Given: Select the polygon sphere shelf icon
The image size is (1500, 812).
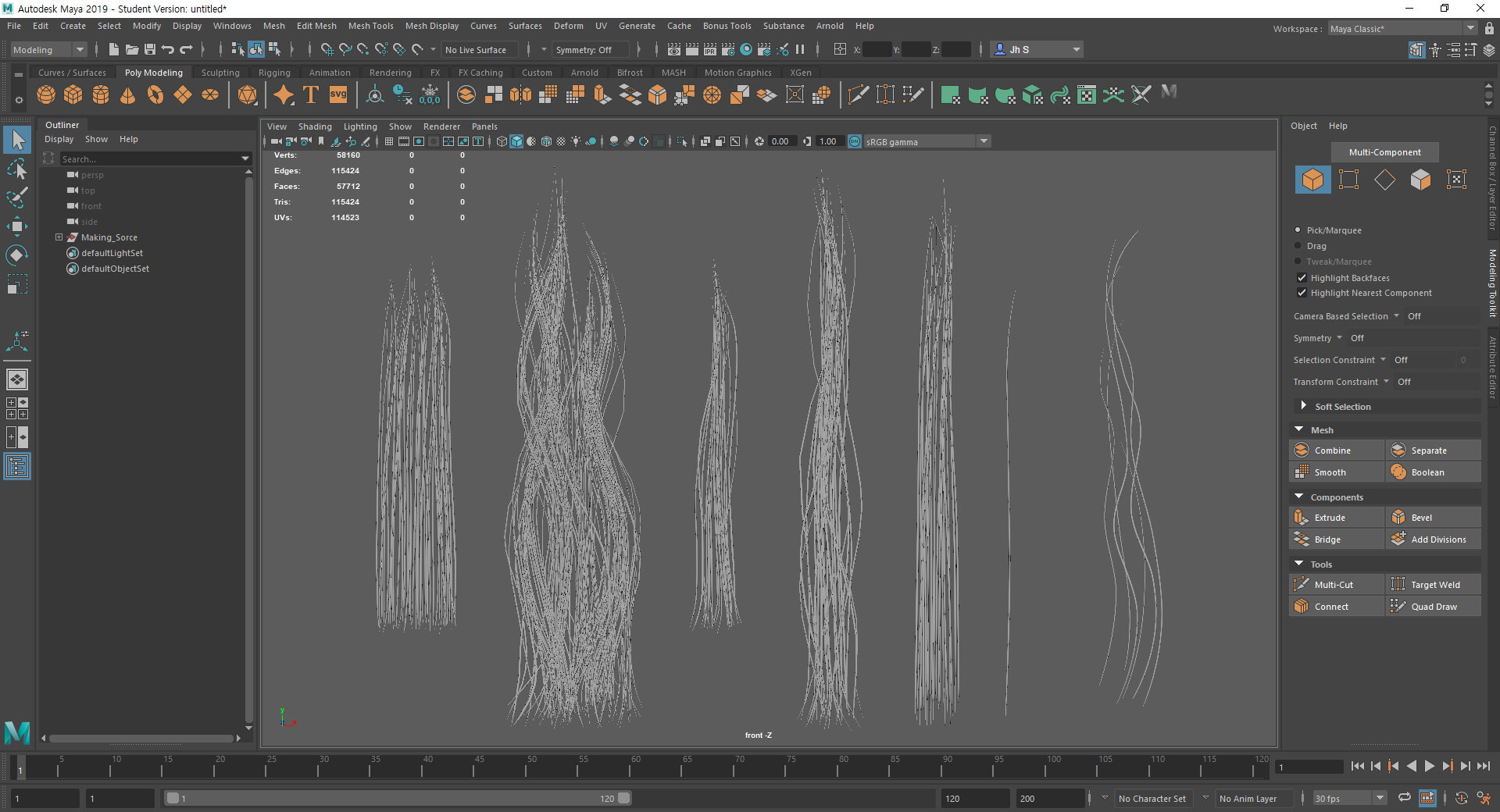Looking at the screenshot, I should point(46,95).
